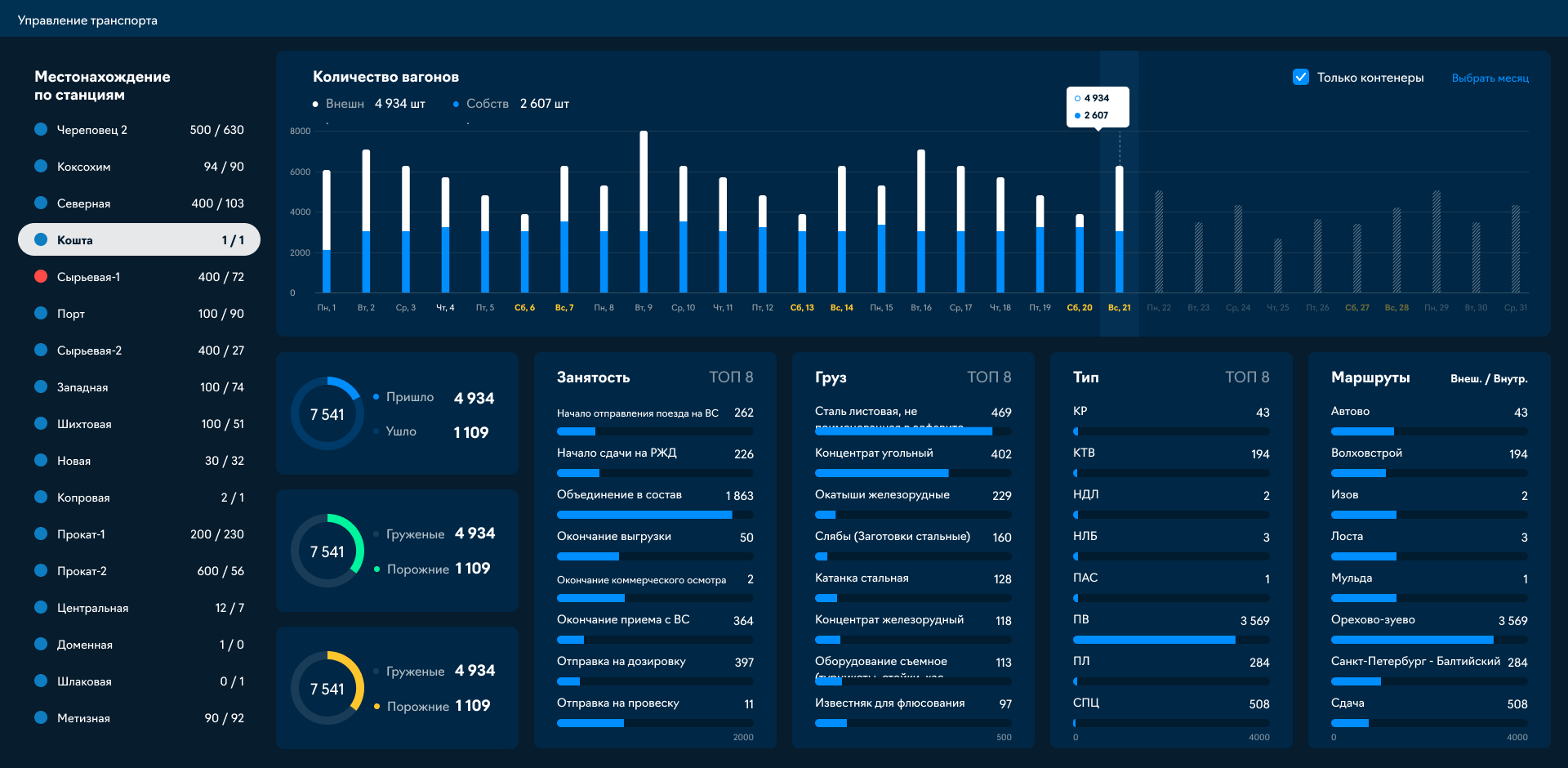Viewport: 1568px width, 768px height.
Task: Click the Орехово-зуево route progress bar
Action: click(1429, 640)
